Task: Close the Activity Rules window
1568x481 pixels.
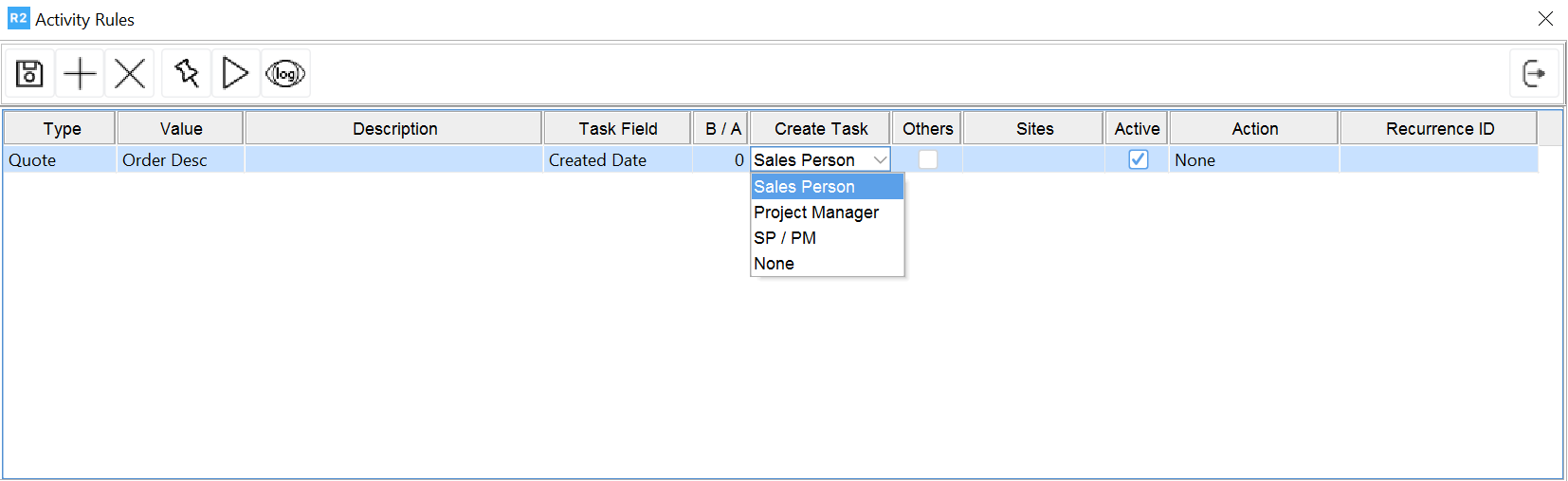Action: (1545, 19)
